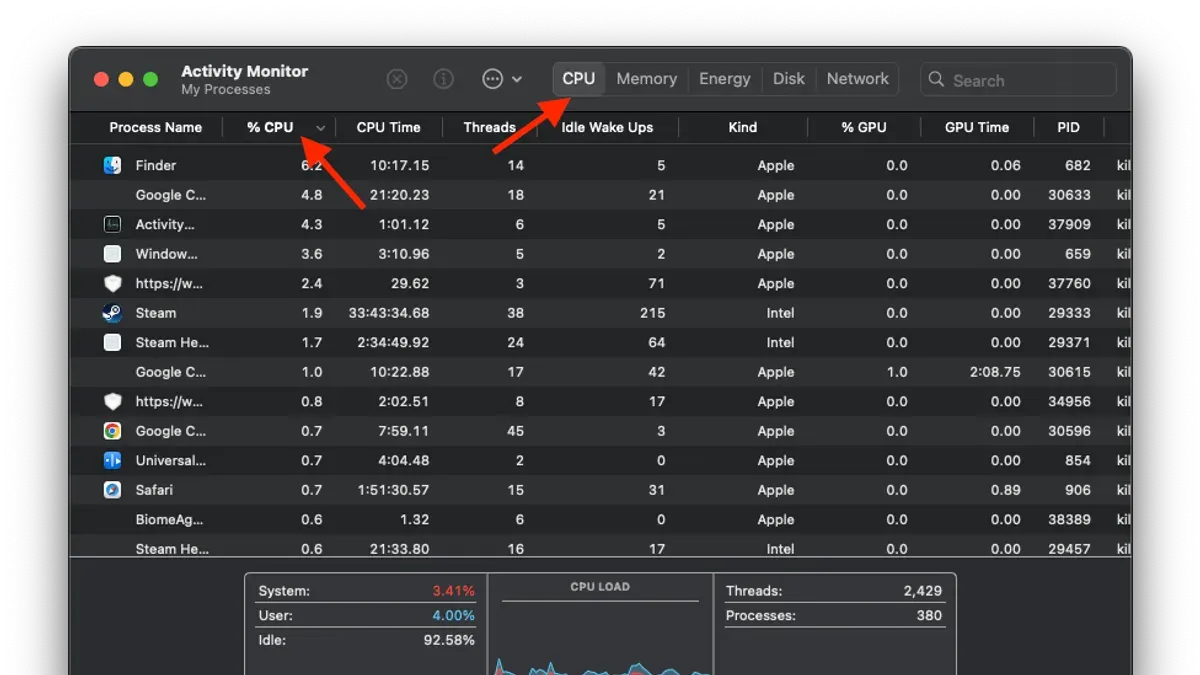Click the search magnifier icon
This screenshot has height=675, width=1200.
pos(936,79)
